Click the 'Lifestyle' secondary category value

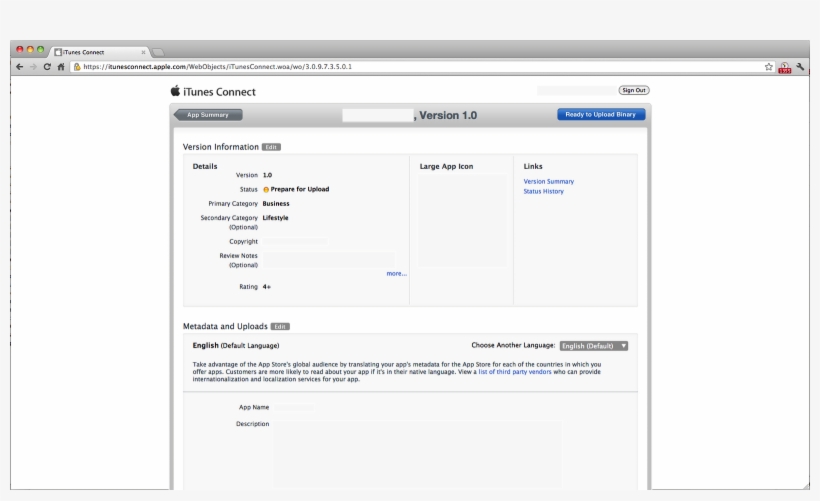pyautogui.click(x=275, y=218)
